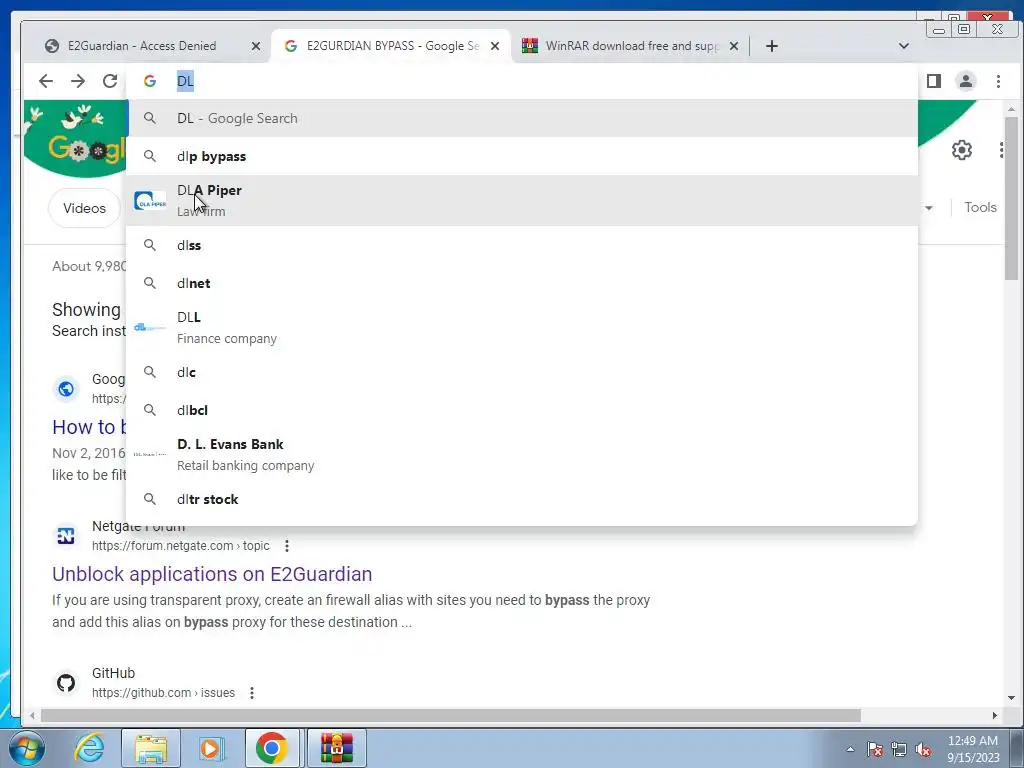1024x768 pixels.
Task: Reload the current page
Action: pos(110,81)
